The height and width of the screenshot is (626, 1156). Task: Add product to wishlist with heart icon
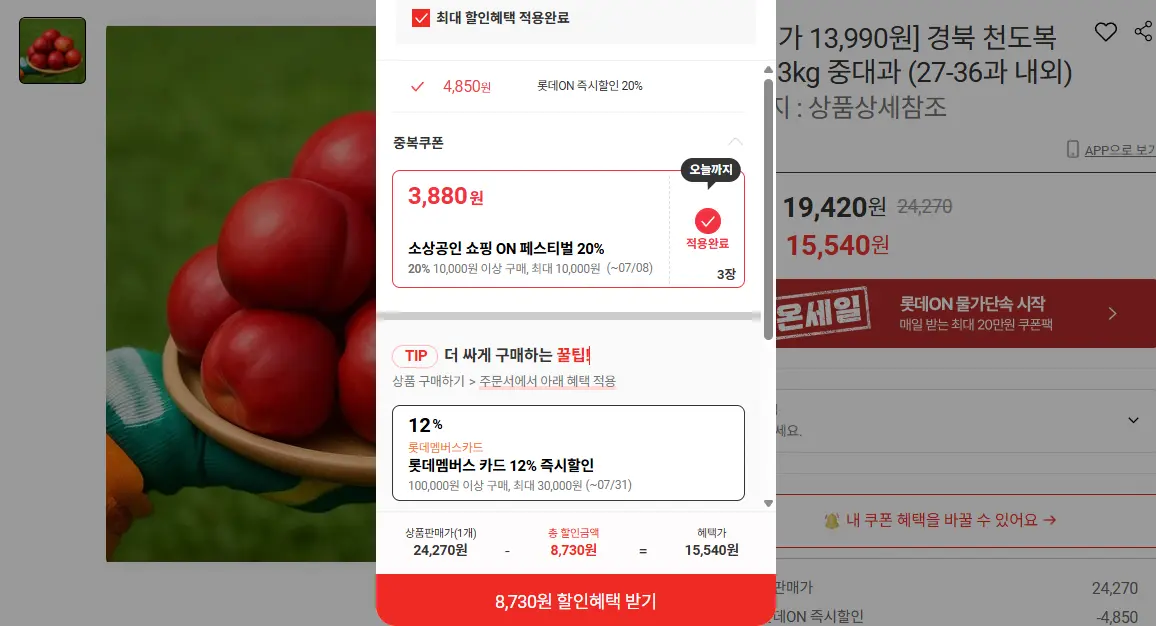pos(1105,32)
